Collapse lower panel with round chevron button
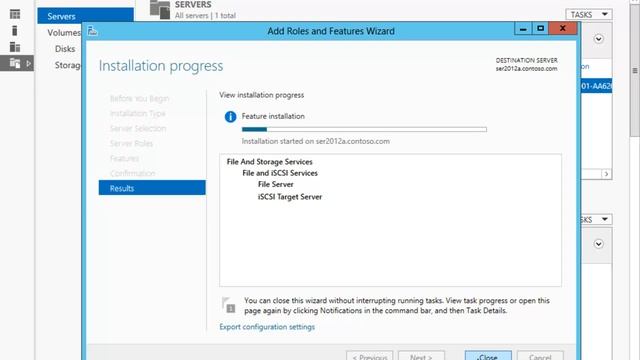 [x=598, y=244]
